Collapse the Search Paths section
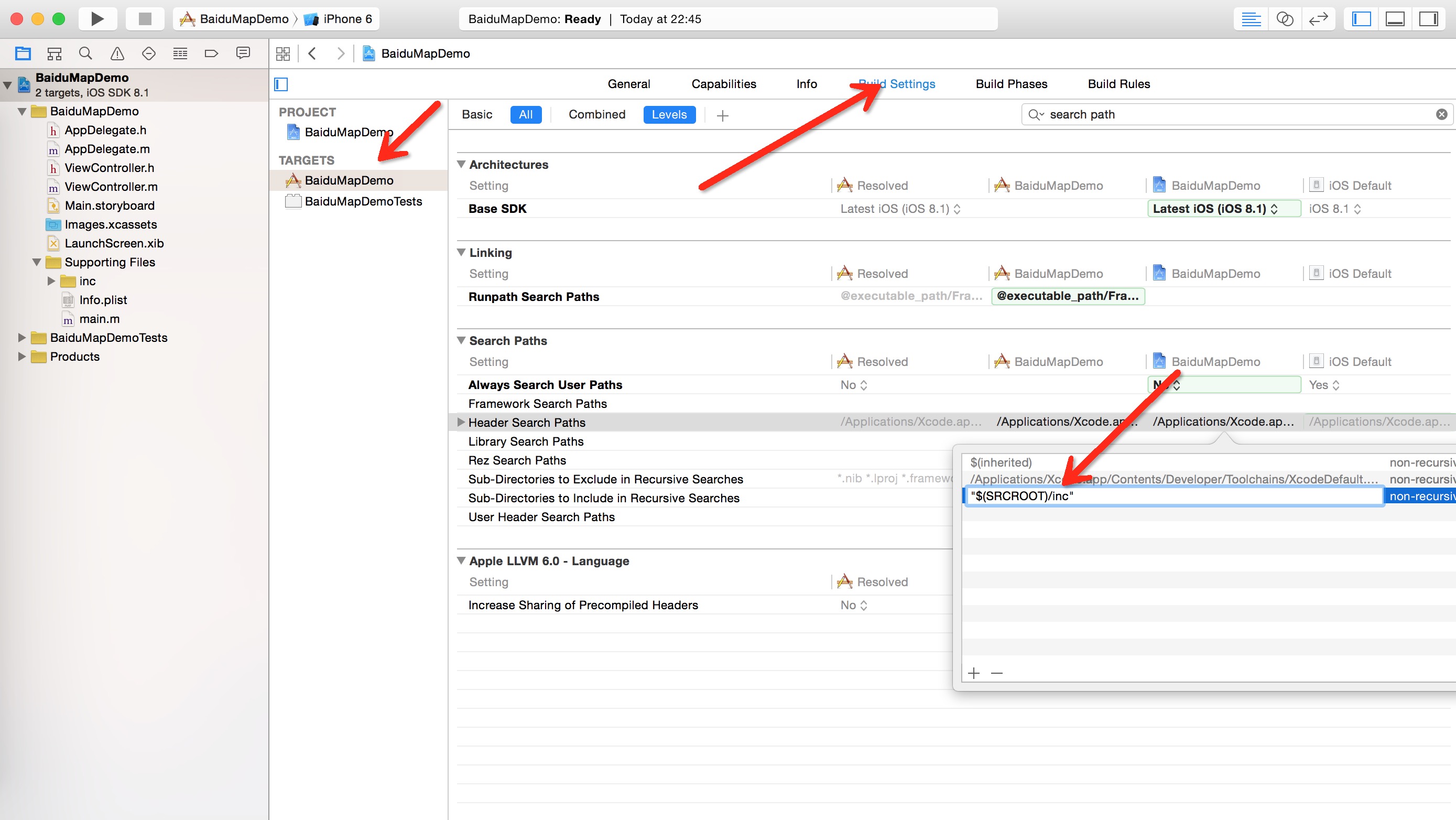The height and width of the screenshot is (820, 1456). pyautogui.click(x=461, y=341)
